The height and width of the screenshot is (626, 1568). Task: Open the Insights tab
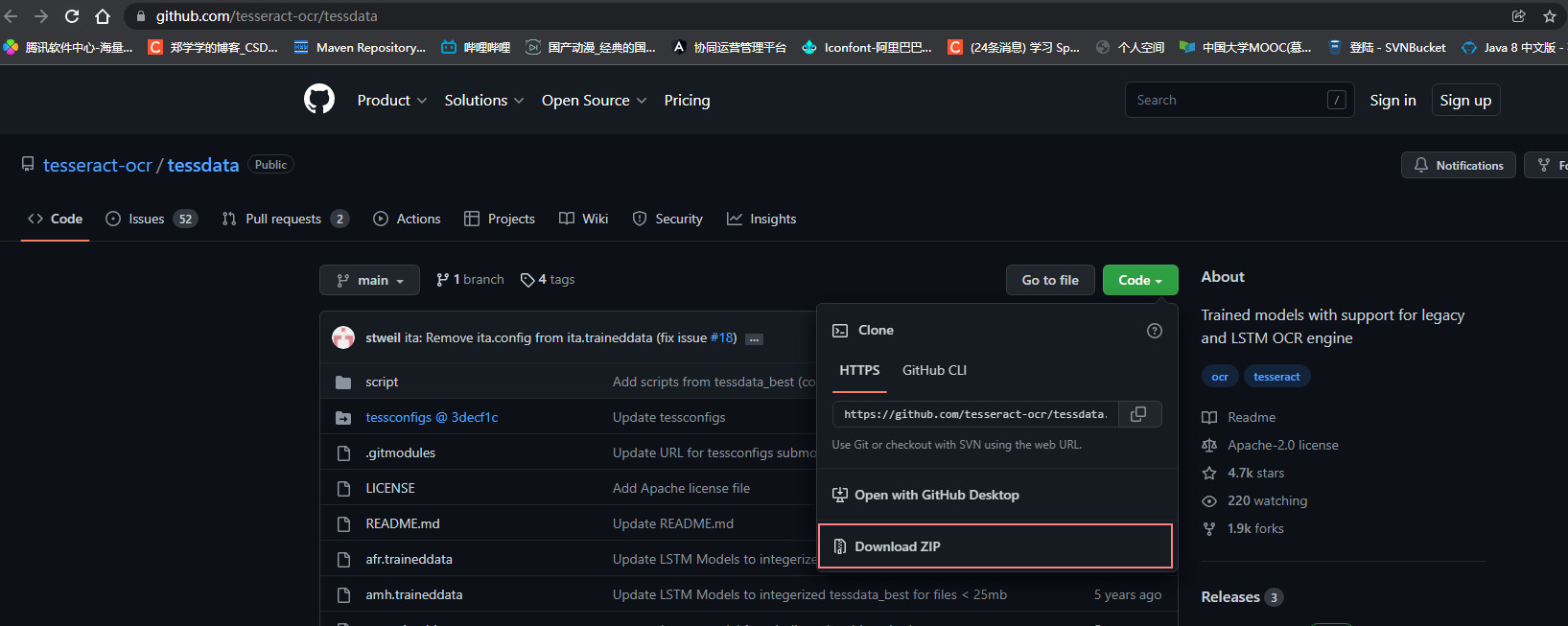point(761,219)
